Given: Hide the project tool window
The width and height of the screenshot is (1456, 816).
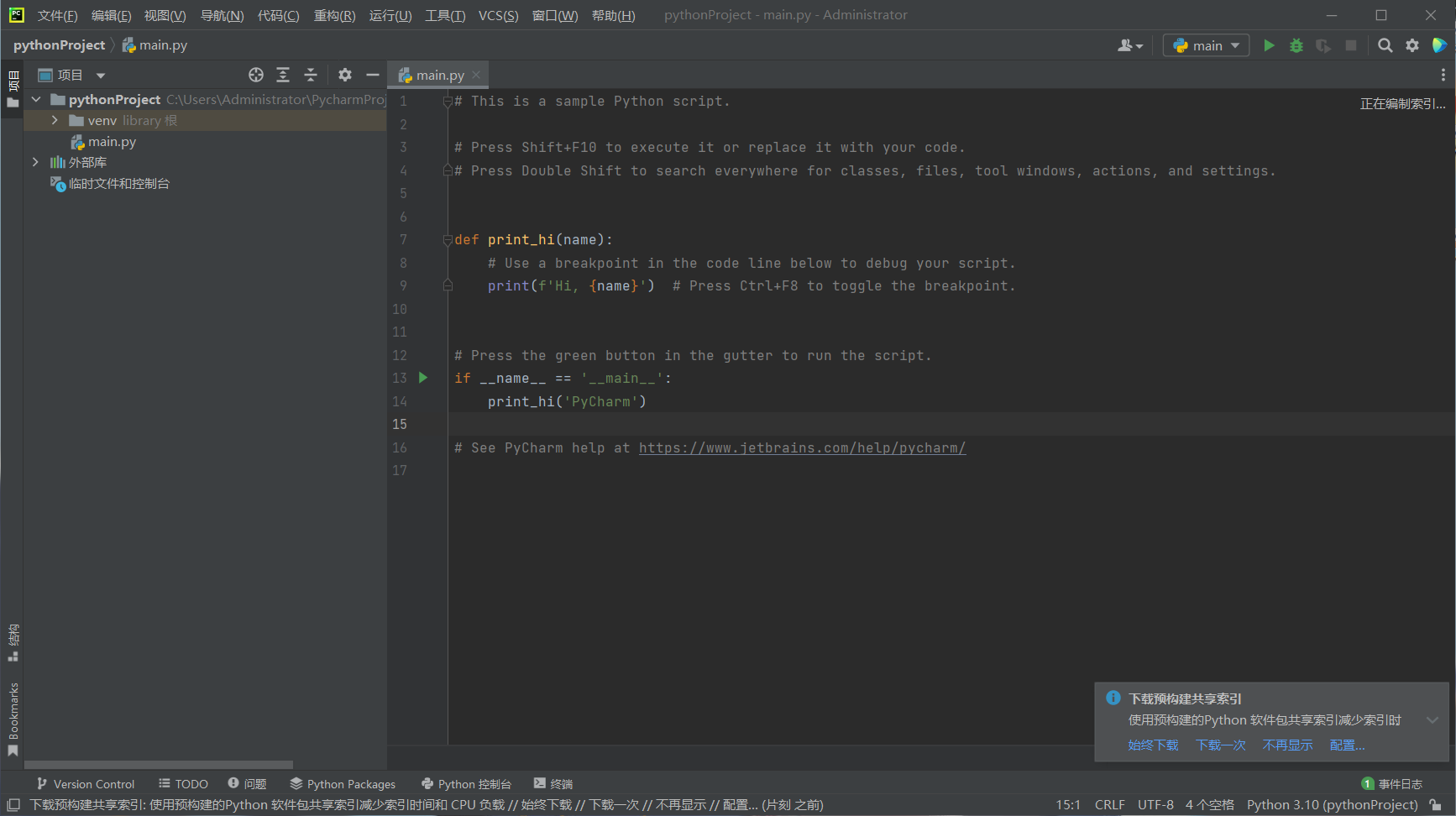Looking at the screenshot, I should (x=373, y=75).
